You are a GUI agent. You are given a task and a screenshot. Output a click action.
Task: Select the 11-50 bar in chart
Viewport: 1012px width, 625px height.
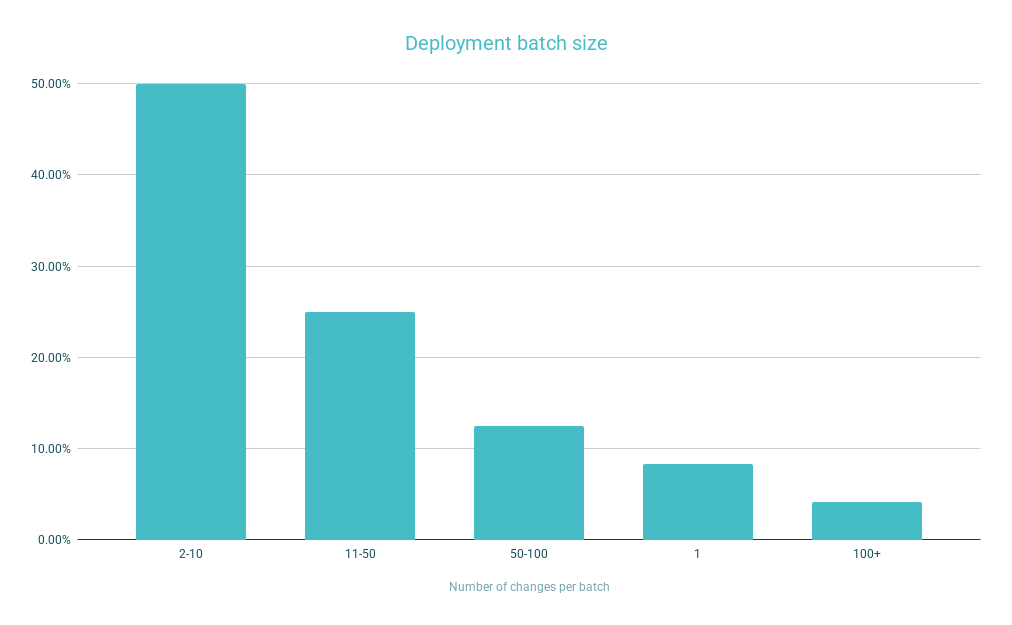[360, 426]
